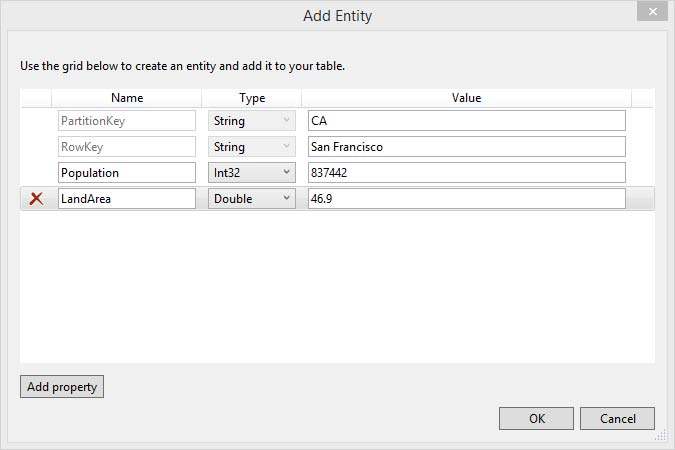Click the LandArea value field showing 46.9
The image size is (675, 450).
[x=466, y=199]
